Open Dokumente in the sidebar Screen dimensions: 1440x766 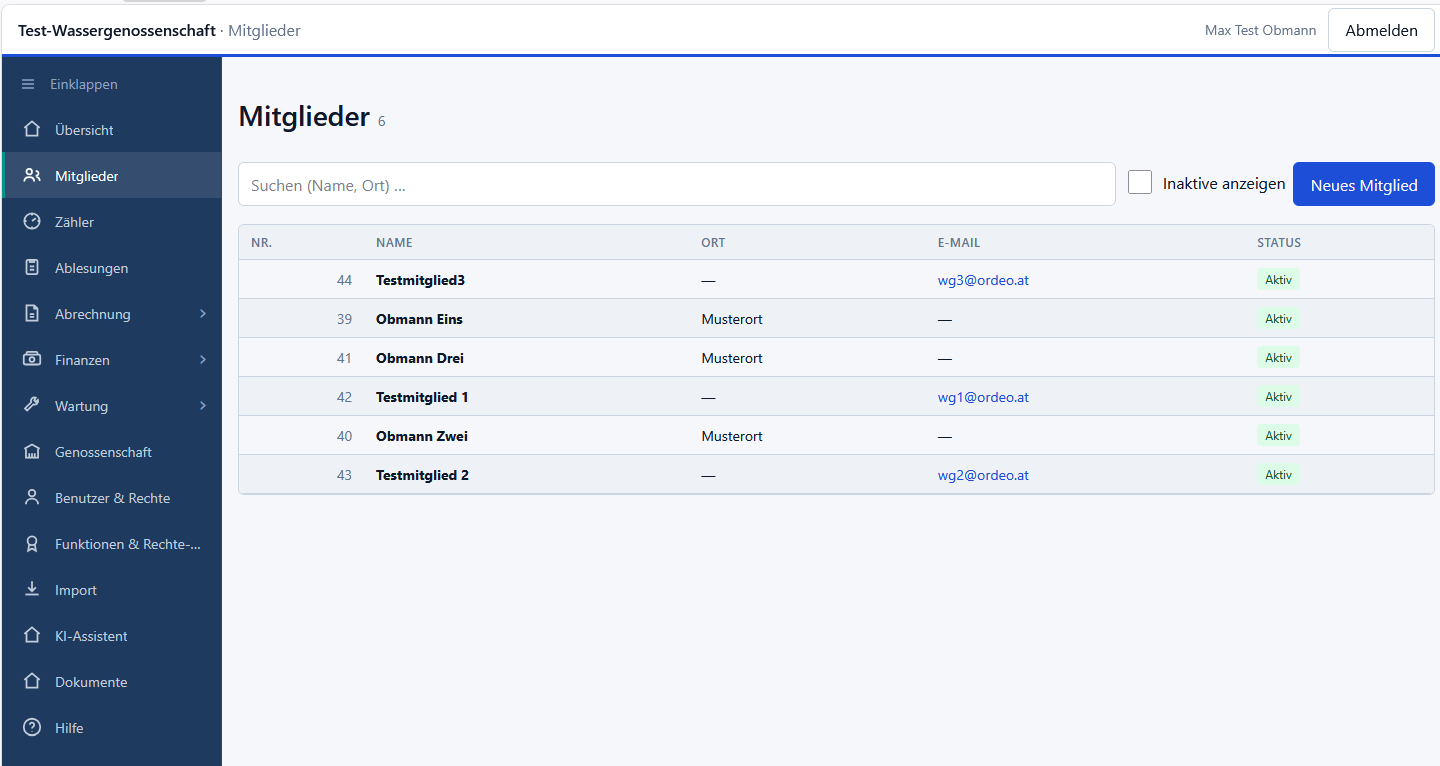coord(112,682)
